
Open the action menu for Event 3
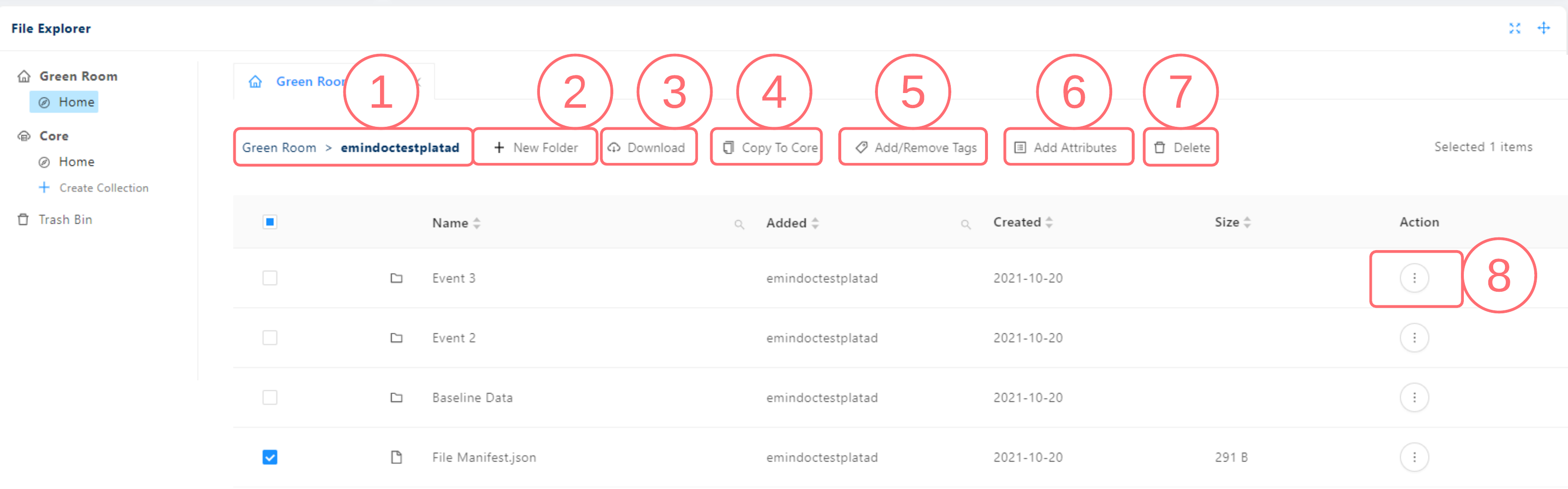pyautogui.click(x=1415, y=278)
